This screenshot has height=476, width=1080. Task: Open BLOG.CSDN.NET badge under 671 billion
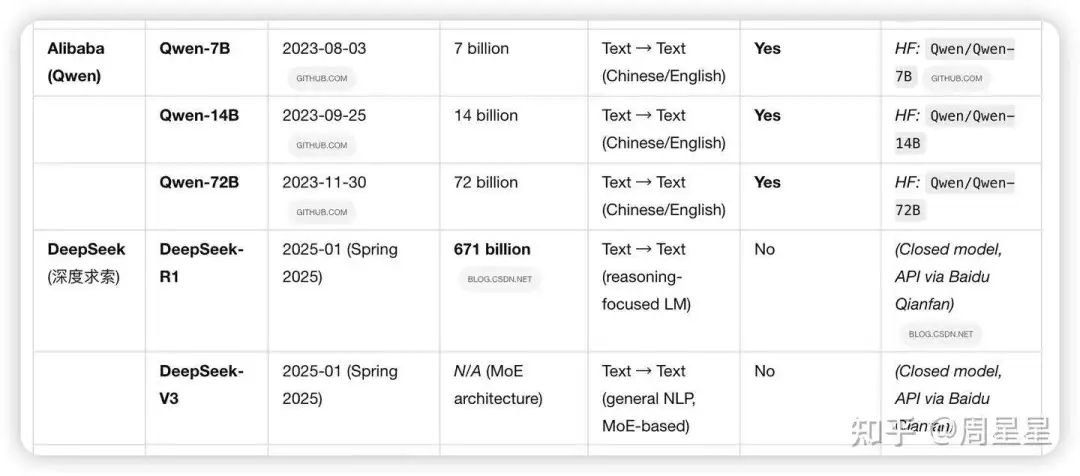tap(499, 279)
